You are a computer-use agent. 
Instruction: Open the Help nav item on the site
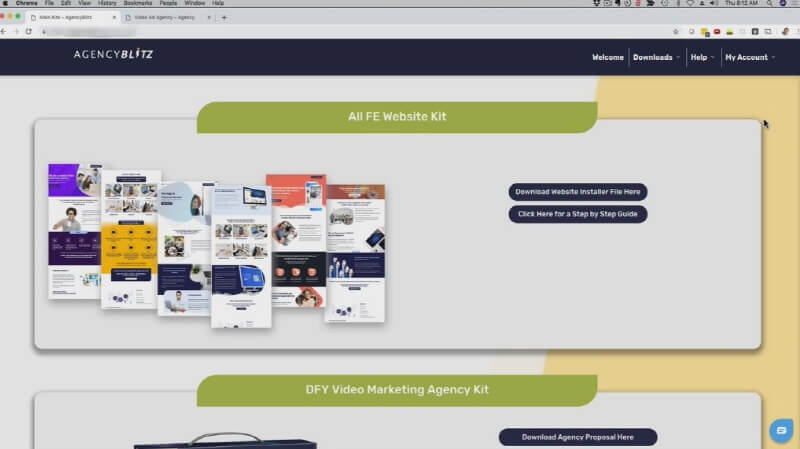698,57
